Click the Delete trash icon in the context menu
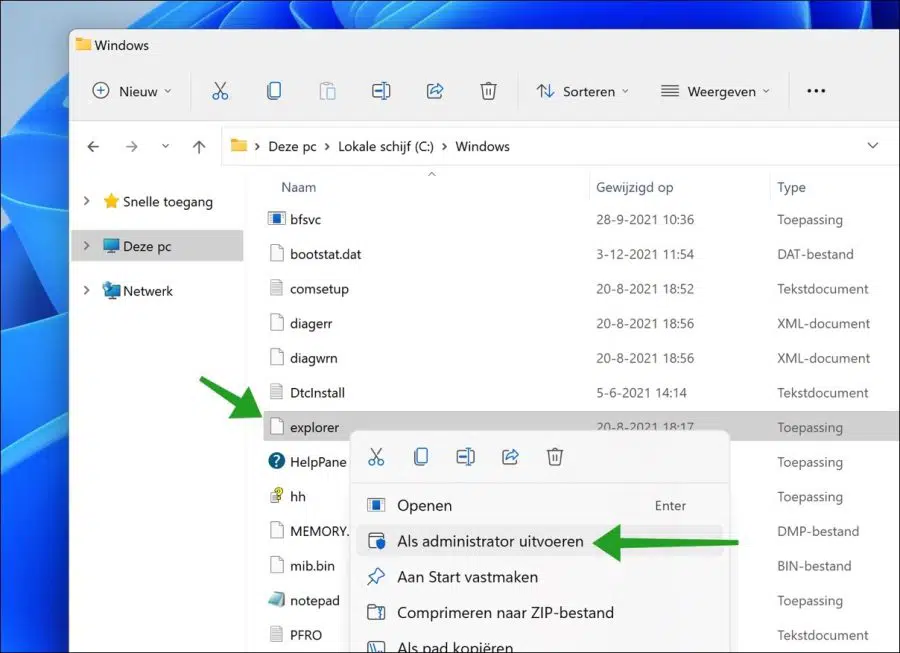This screenshot has width=900, height=653. click(554, 457)
